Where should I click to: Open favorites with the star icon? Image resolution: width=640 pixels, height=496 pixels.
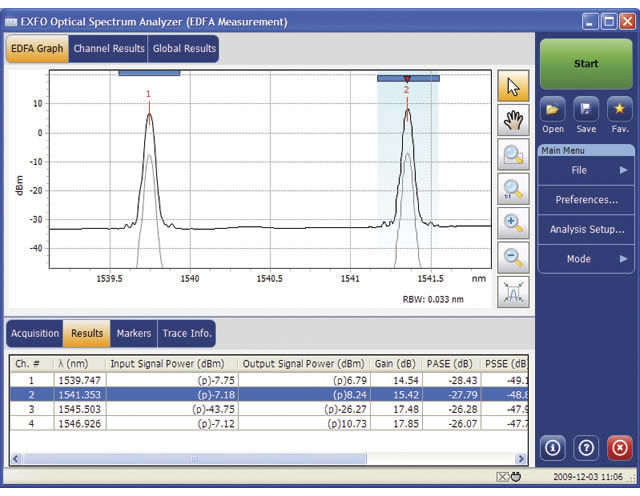(x=620, y=109)
